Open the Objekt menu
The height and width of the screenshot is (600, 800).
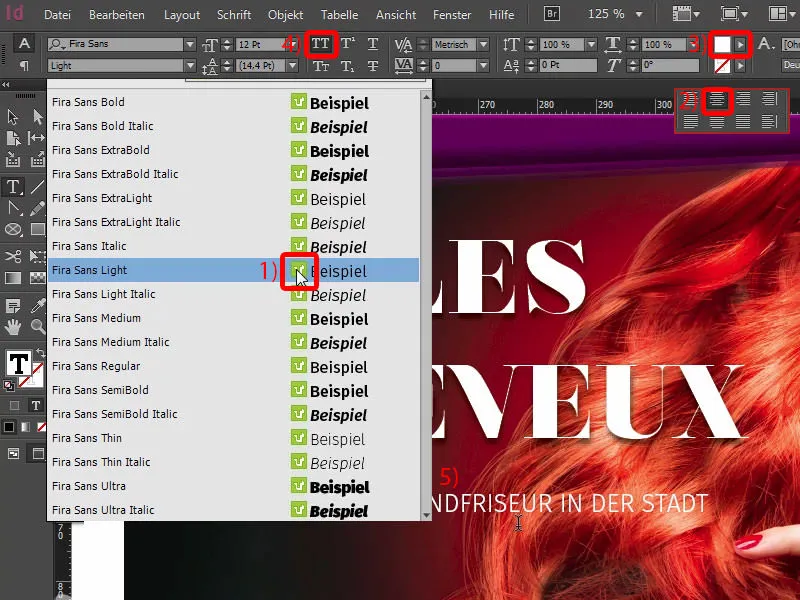point(286,15)
